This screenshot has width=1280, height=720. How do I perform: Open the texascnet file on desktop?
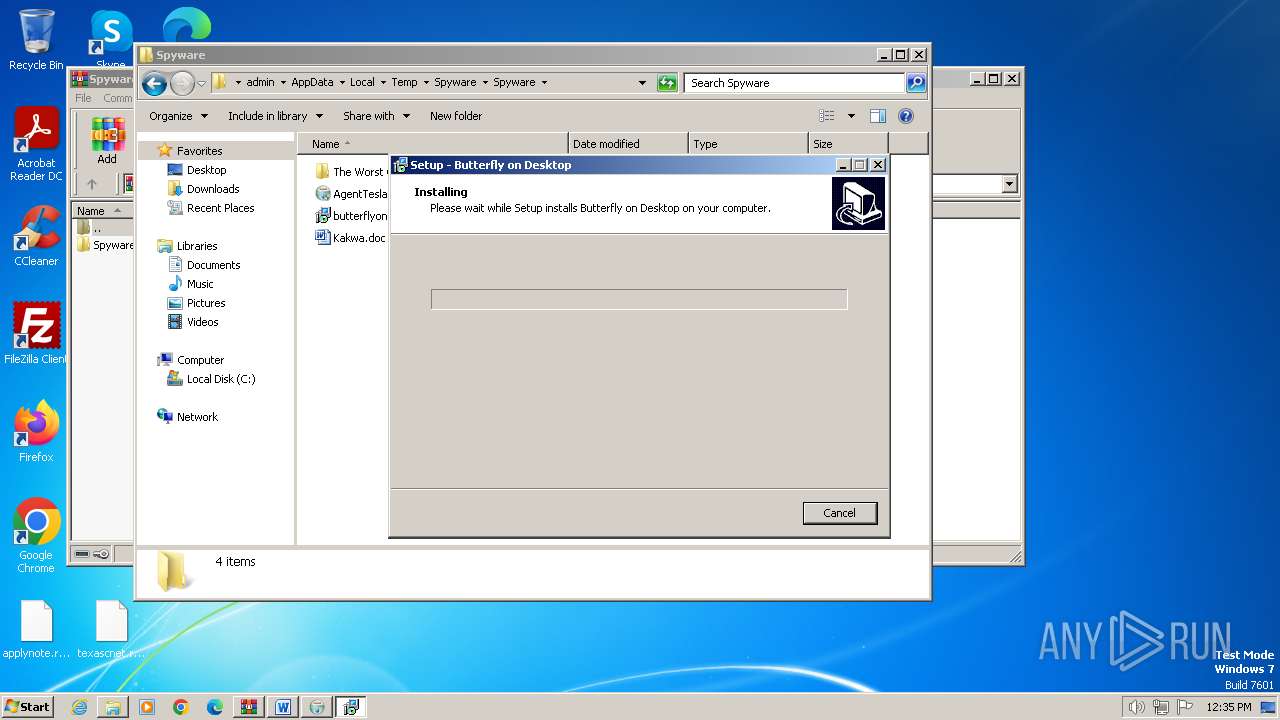[x=111, y=630]
